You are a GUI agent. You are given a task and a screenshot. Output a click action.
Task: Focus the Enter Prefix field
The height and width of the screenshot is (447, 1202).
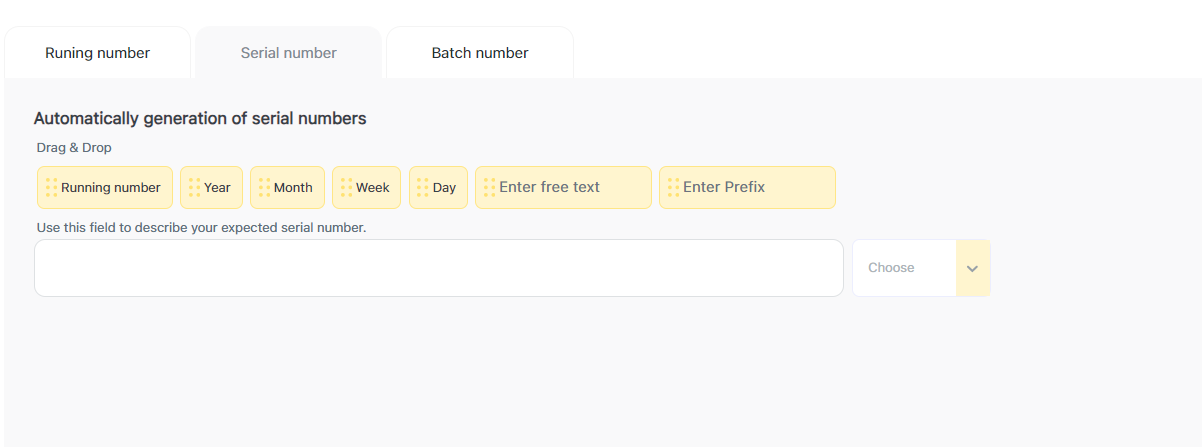click(754, 188)
